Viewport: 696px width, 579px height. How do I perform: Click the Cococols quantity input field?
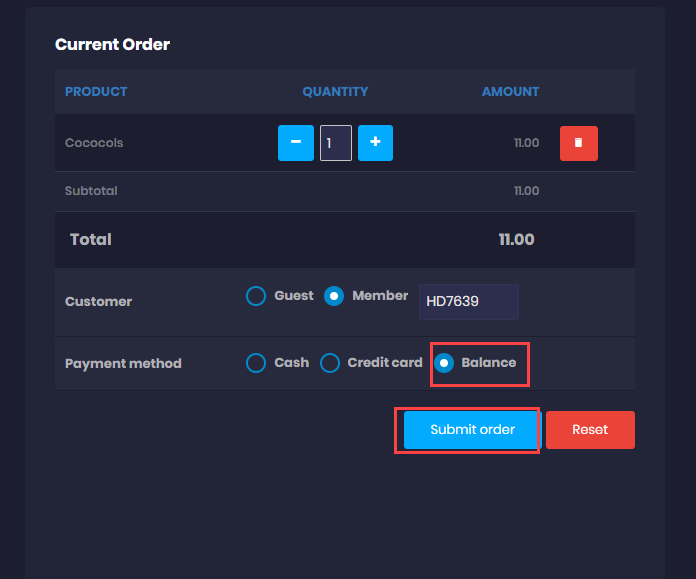pyautogui.click(x=336, y=143)
